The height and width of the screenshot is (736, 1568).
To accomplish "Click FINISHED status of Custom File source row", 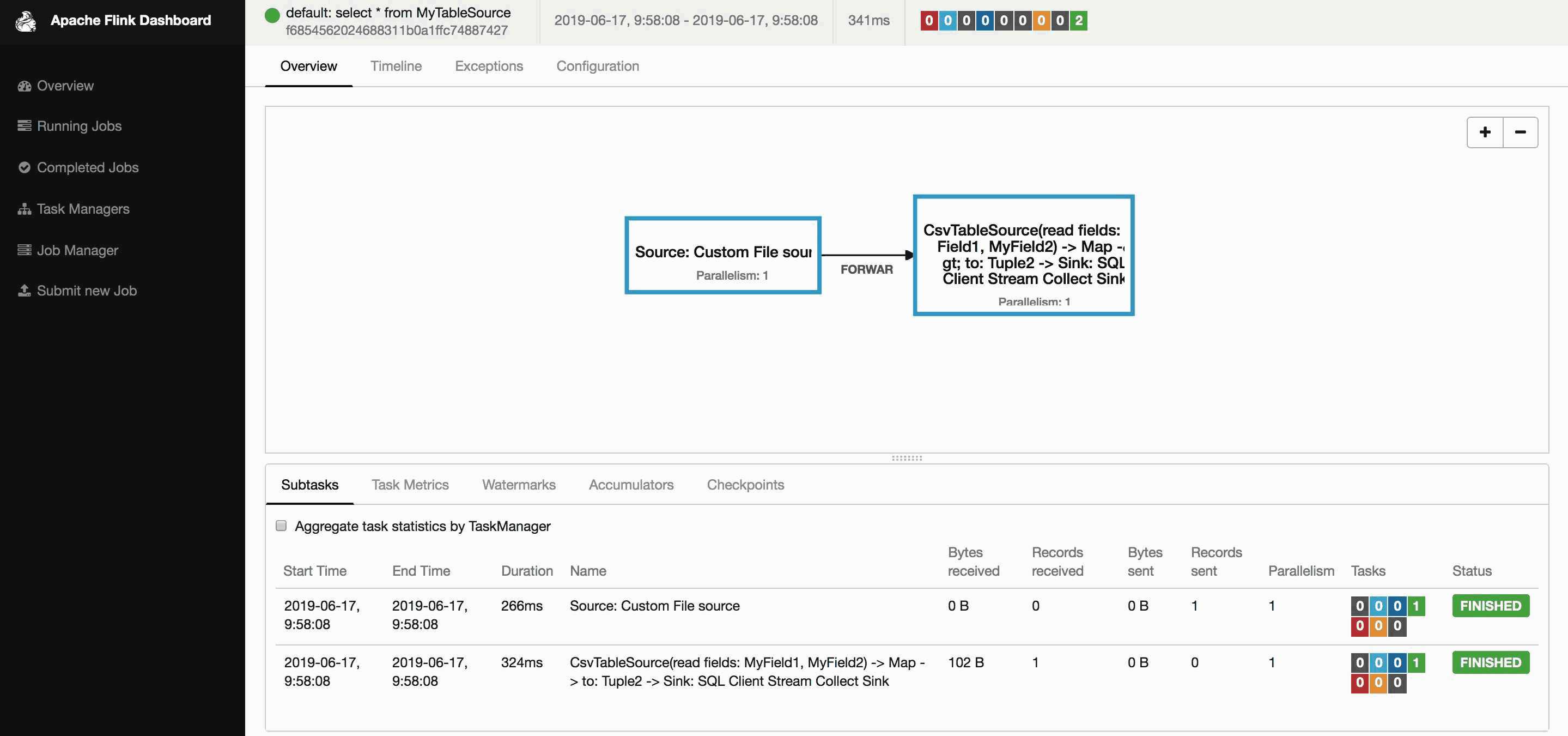I will pos(1491,606).
